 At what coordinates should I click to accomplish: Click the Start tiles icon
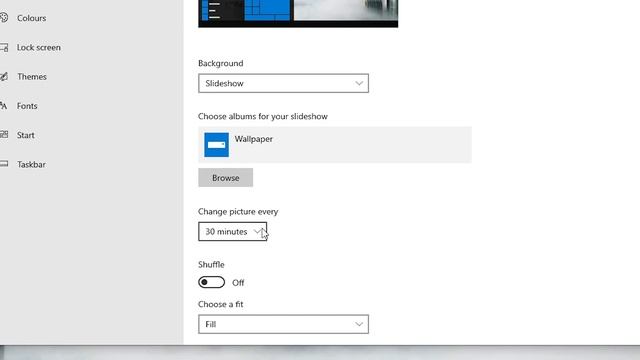(x=4, y=134)
